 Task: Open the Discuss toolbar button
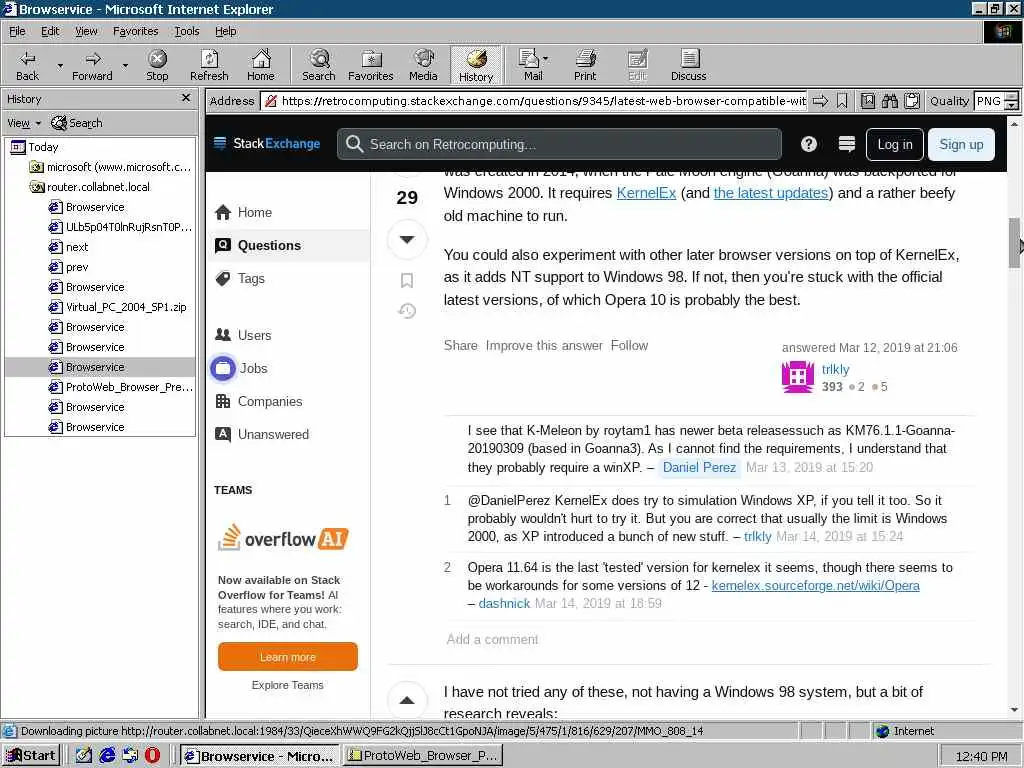tap(688, 65)
